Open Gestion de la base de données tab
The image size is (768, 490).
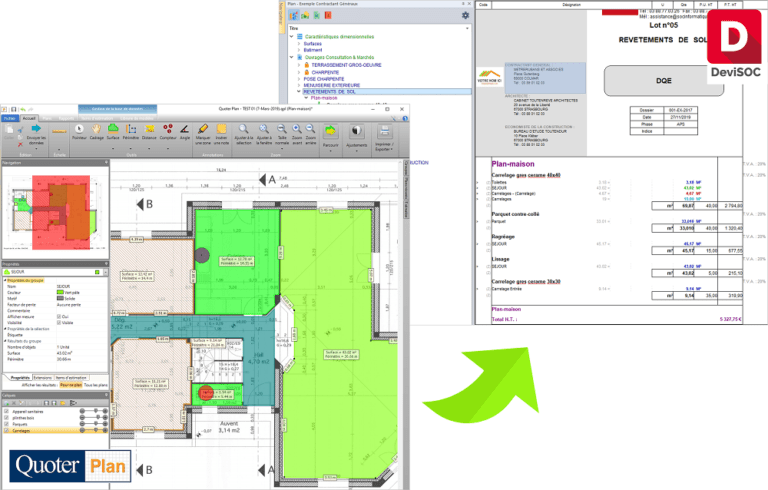pyautogui.click(x=118, y=109)
